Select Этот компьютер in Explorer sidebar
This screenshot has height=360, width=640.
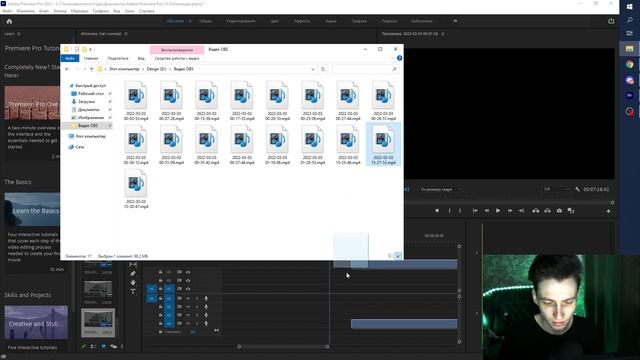pyautogui.click(x=91, y=136)
